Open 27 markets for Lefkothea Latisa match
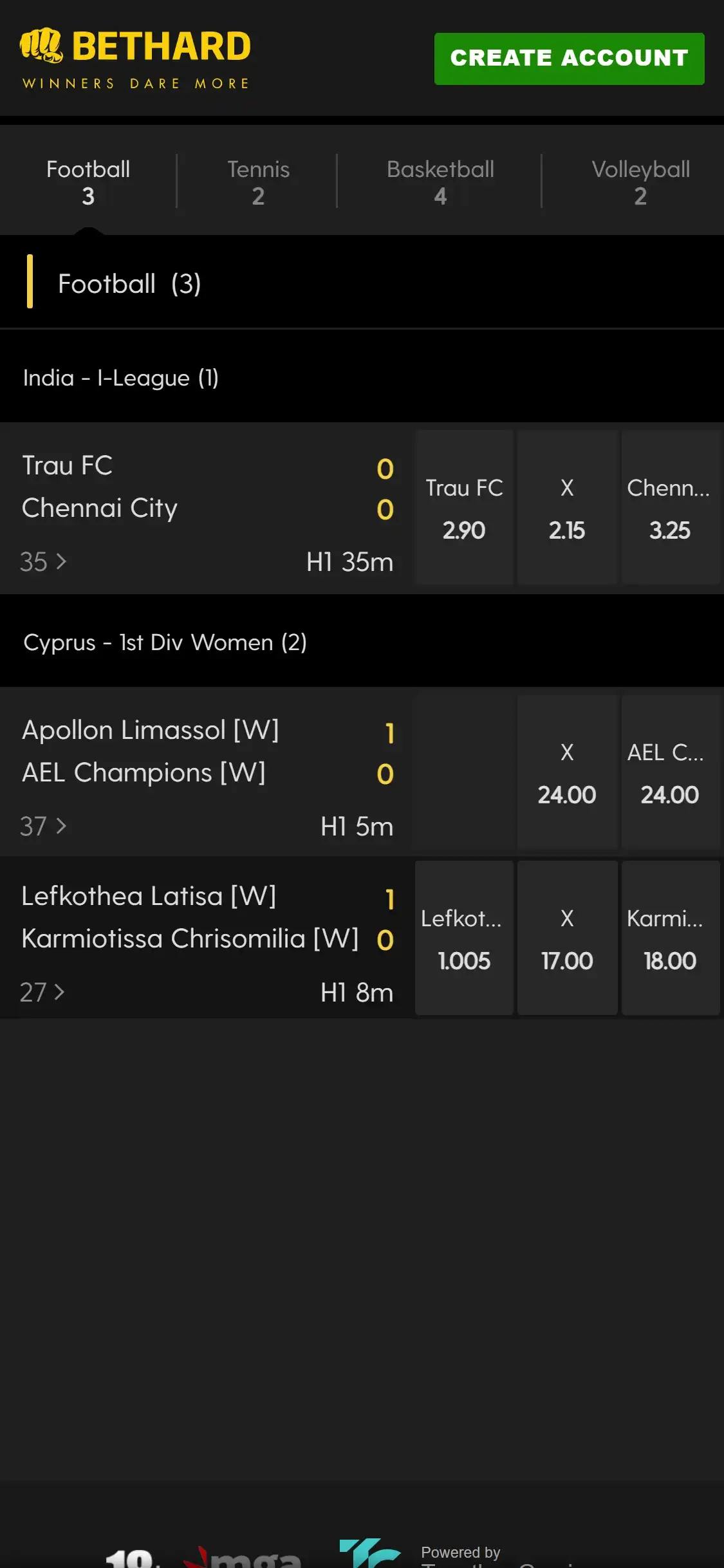 point(42,992)
